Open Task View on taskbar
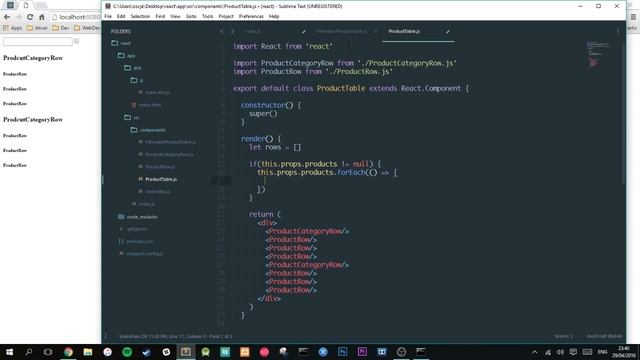The image size is (640, 360). click(48, 352)
